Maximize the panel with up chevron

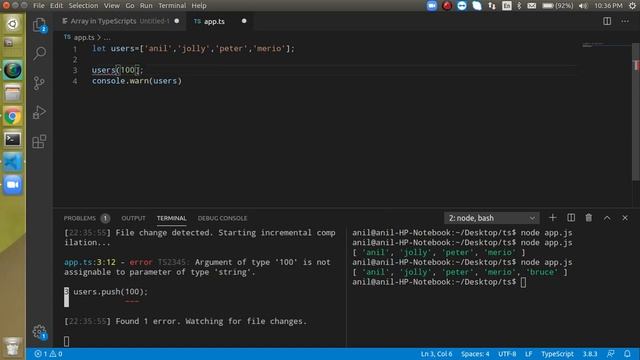tap(607, 218)
